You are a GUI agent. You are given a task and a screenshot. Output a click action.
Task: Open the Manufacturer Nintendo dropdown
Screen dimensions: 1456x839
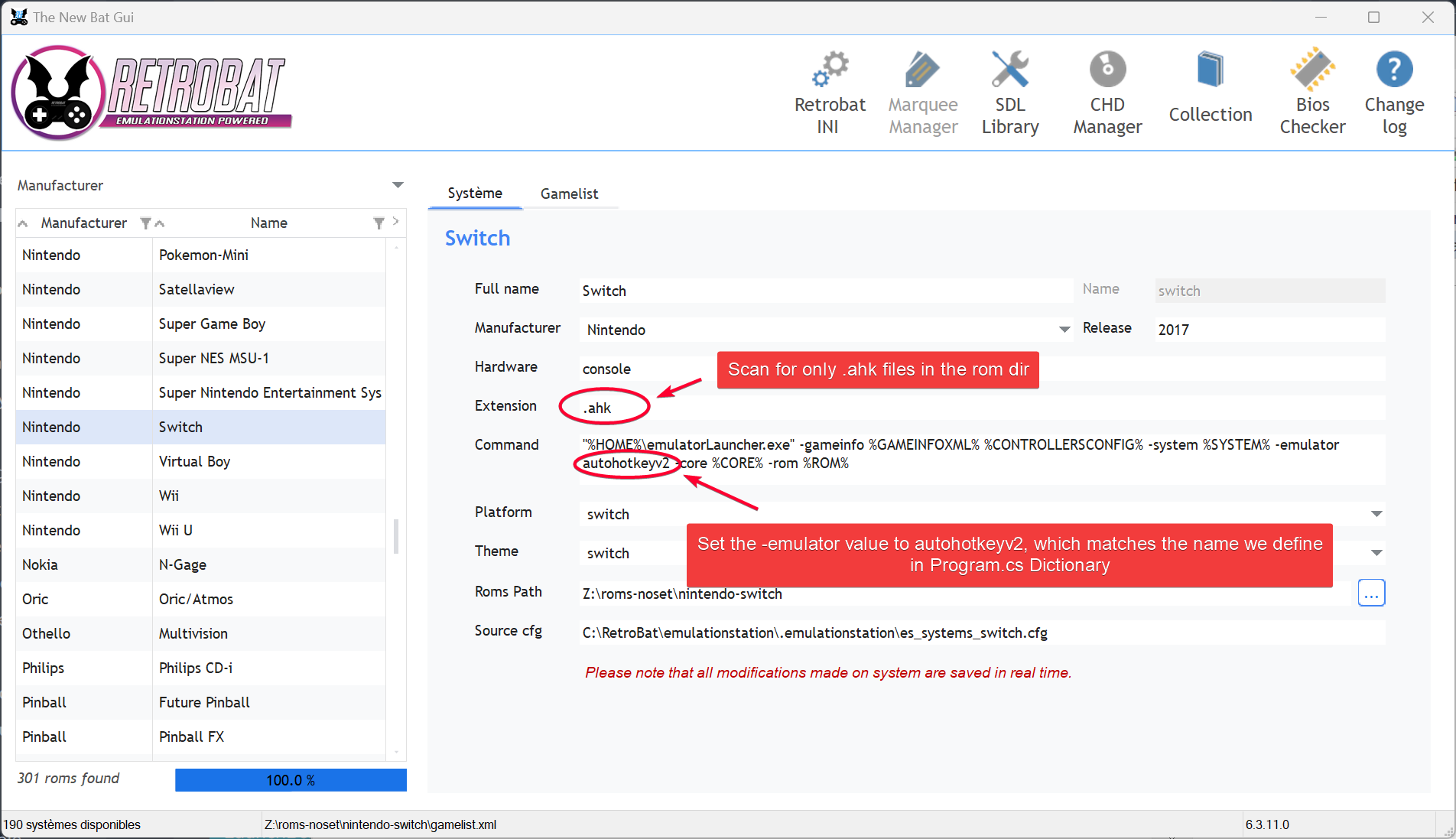point(1064,330)
